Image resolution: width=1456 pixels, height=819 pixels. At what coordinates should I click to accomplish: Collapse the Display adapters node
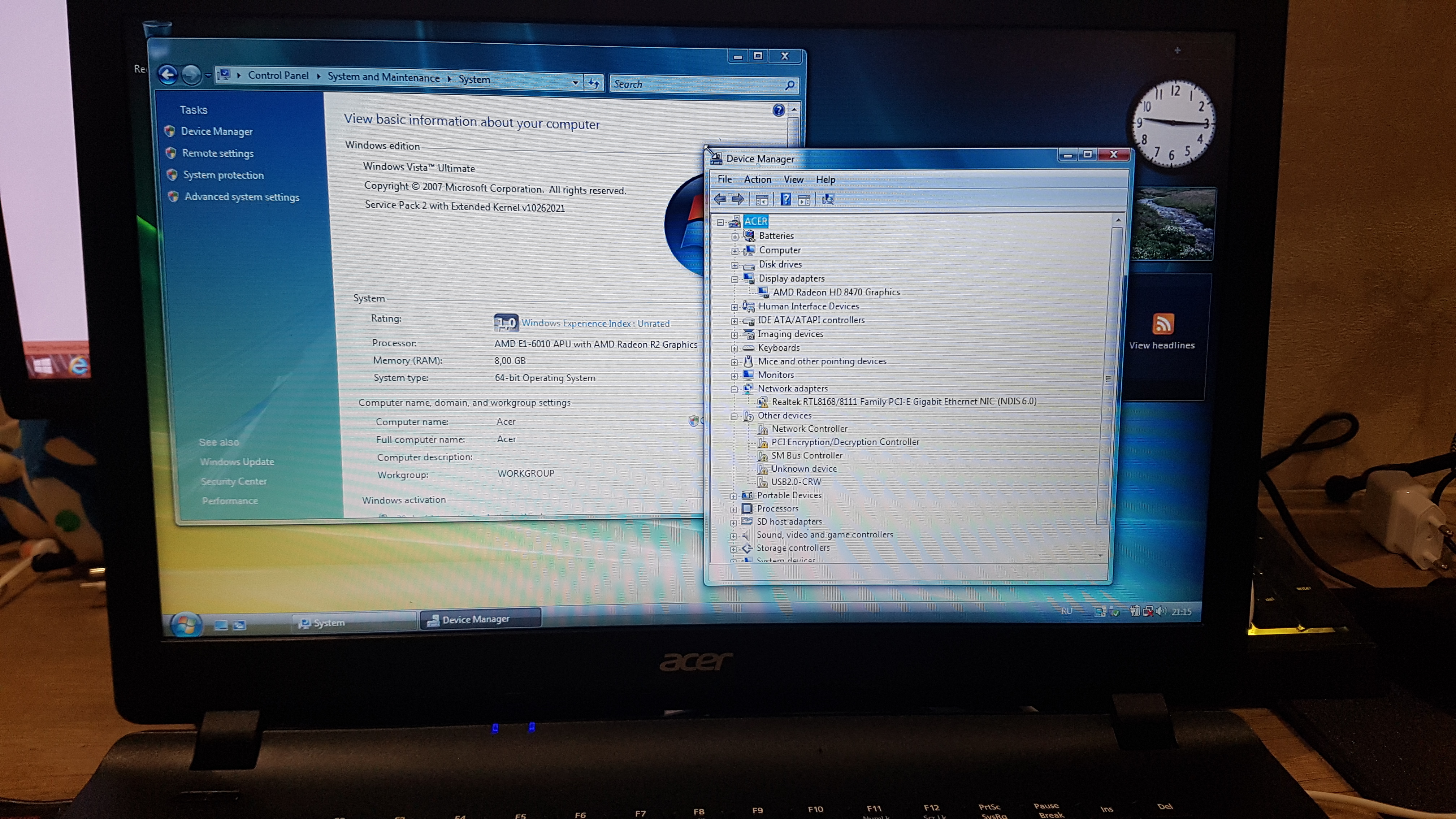[735, 279]
